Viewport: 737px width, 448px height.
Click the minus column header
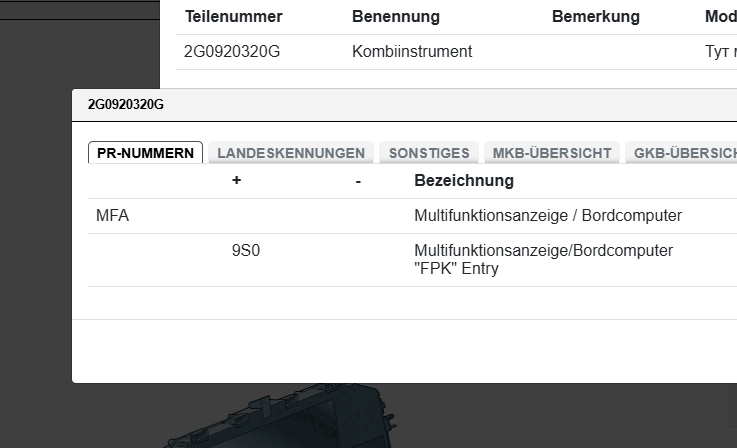[x=358, y=181]
